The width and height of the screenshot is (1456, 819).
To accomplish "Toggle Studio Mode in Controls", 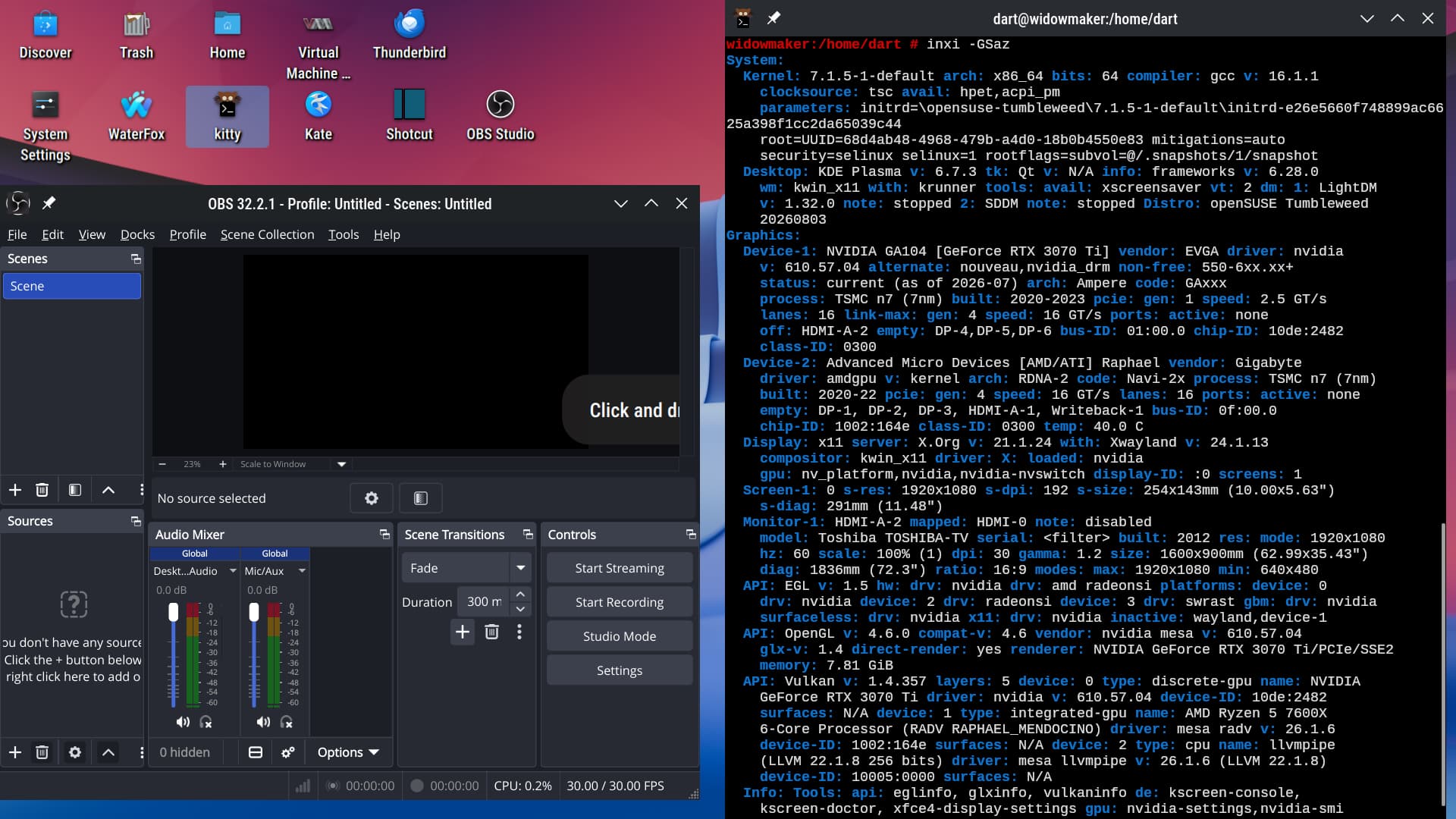I will click(x=620, y=636).
